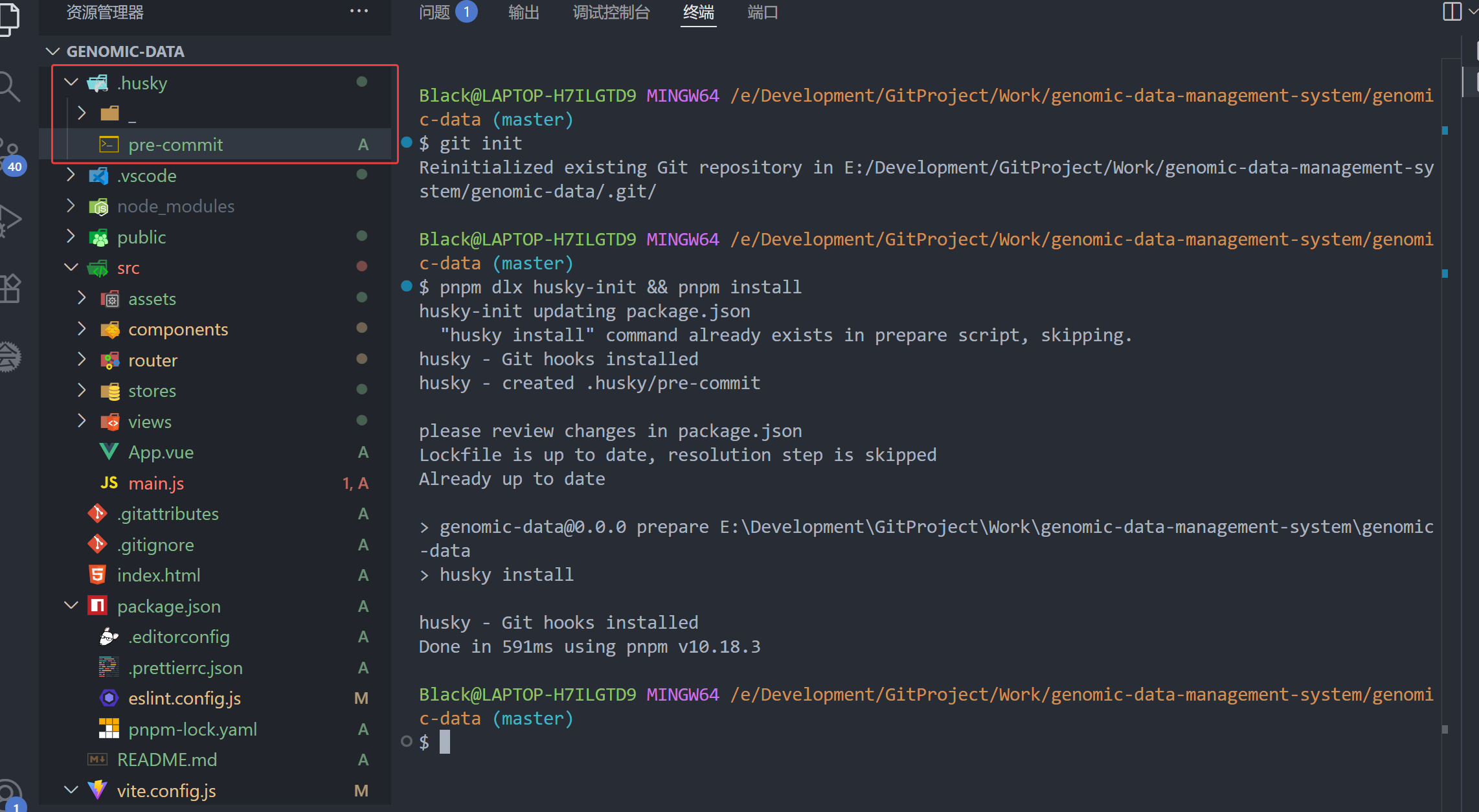Open Explorer view in activity bar
This screenshot has height=812, width=1479.
pos(9,18)
